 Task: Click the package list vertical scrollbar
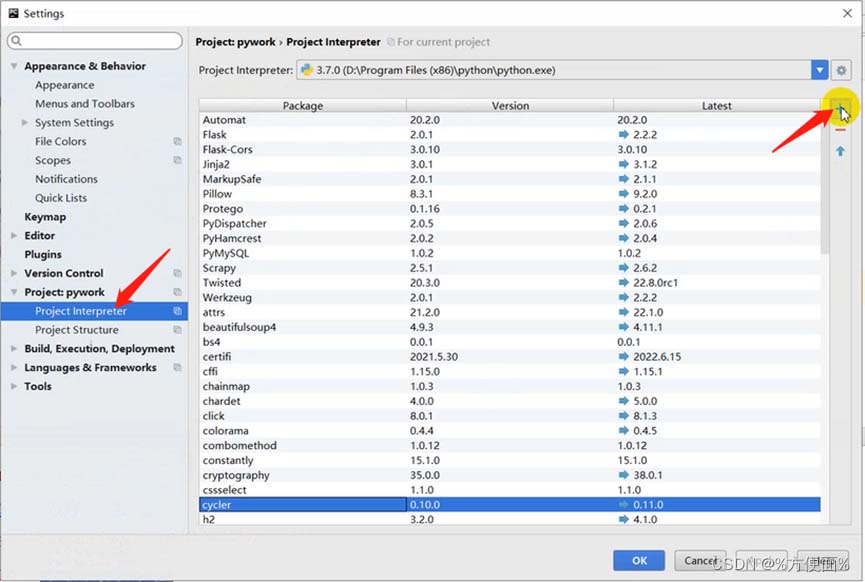(x=825, y=182)
